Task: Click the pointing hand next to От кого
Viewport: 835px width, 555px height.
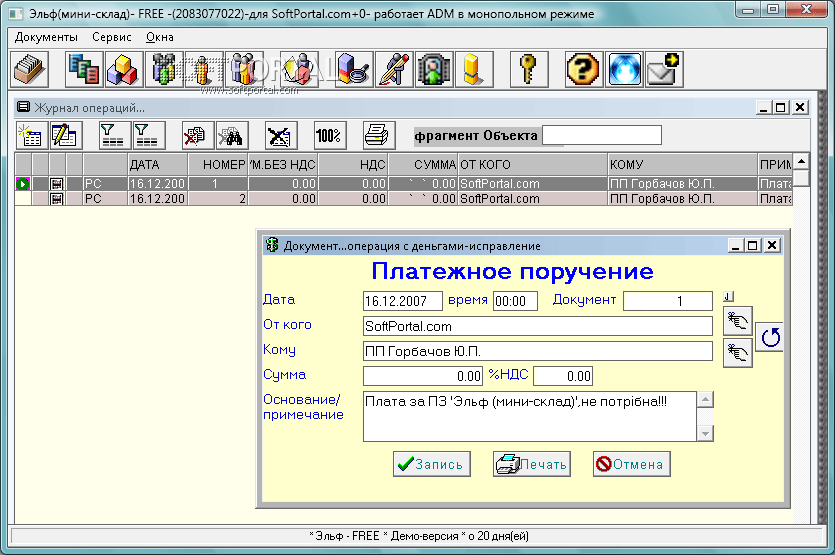Action: pos(738,321)
